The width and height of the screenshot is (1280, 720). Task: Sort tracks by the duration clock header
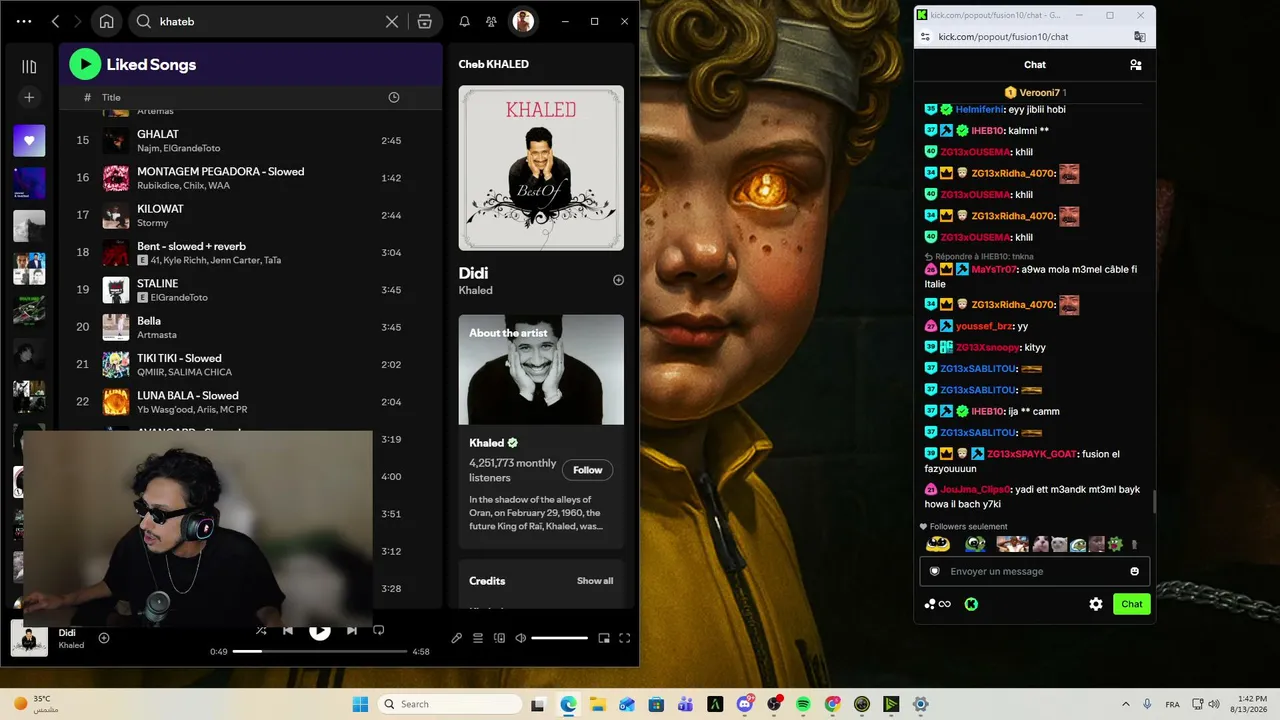point(393,97)
